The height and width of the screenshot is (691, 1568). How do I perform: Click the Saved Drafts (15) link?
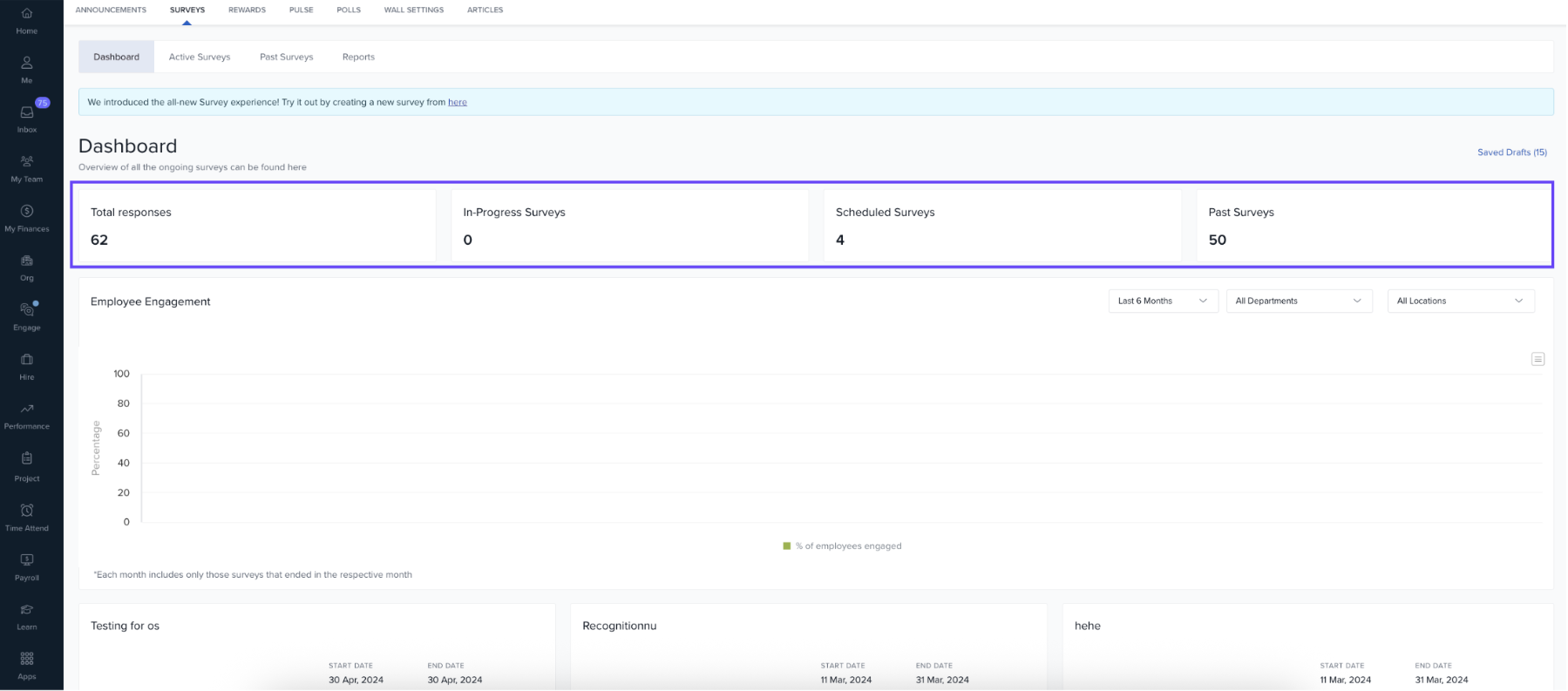pos(1511,152)
